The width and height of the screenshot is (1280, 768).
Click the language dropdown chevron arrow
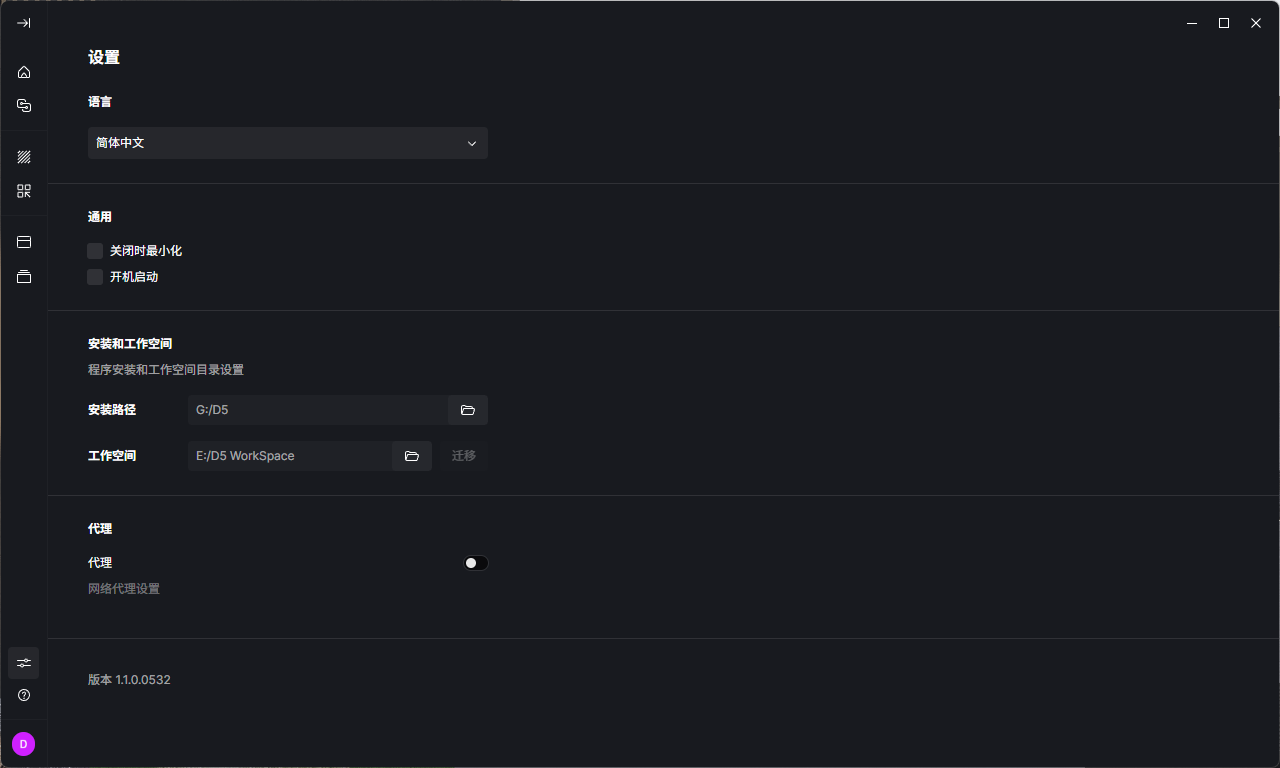472,143
